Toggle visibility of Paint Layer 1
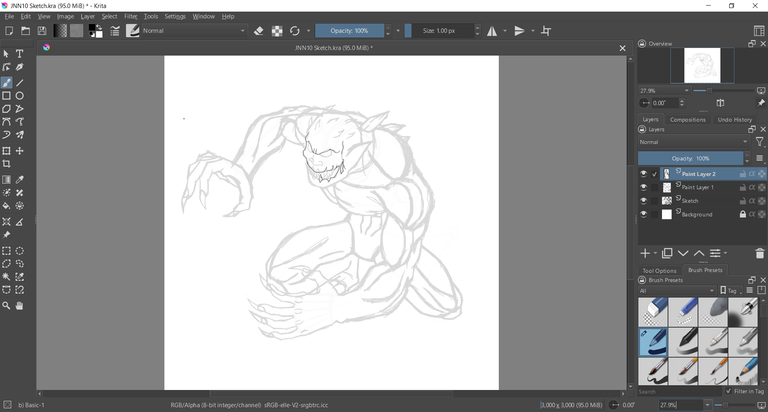 tap(644, 187)
